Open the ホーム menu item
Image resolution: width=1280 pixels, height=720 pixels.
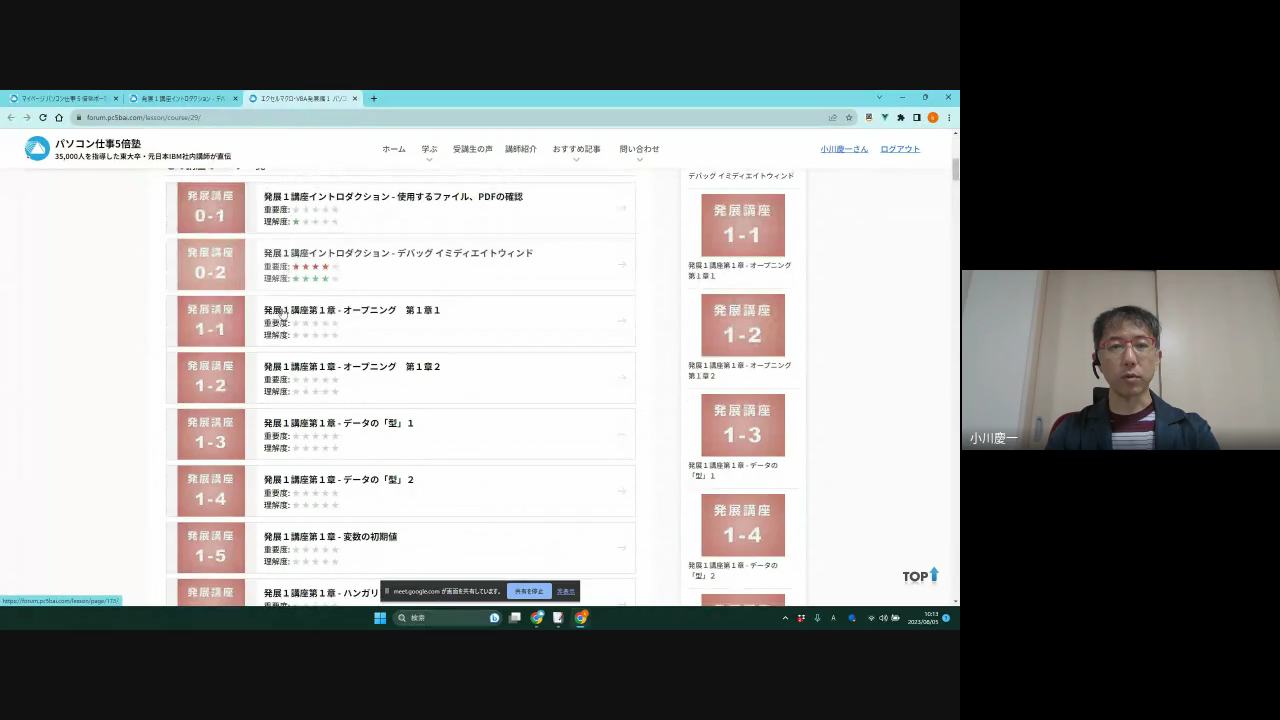(x=394, y=149)
